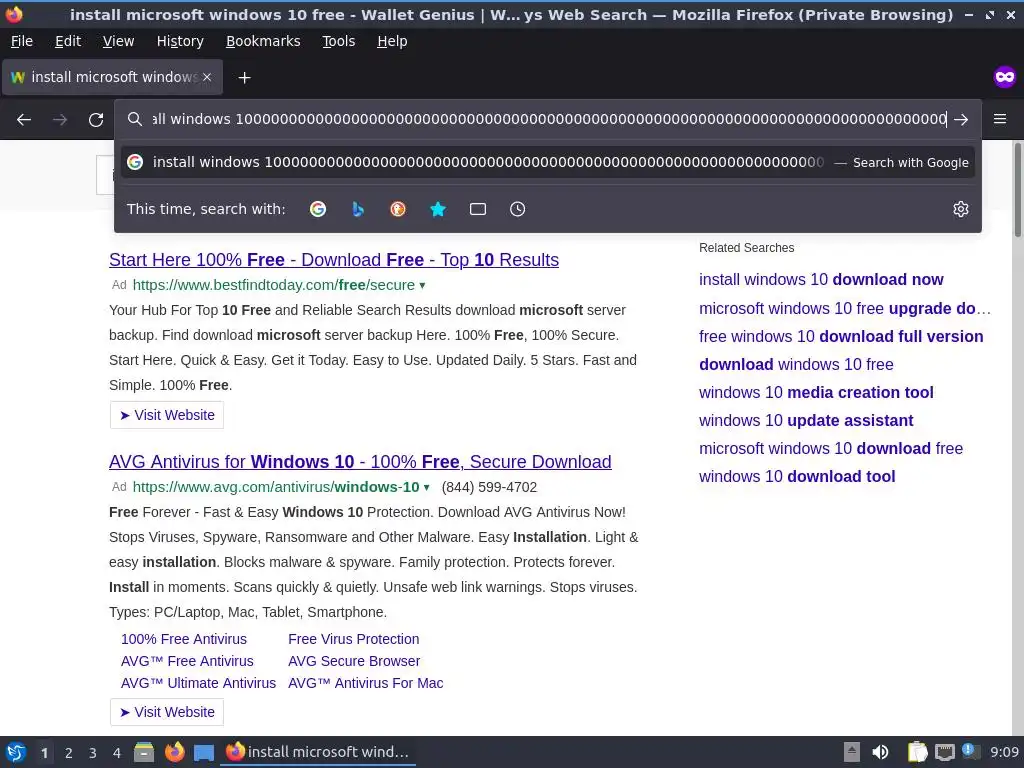Expand the avg.com ad URL dropdown
The width and height of the screenshot is (1024, 768).
426,487
